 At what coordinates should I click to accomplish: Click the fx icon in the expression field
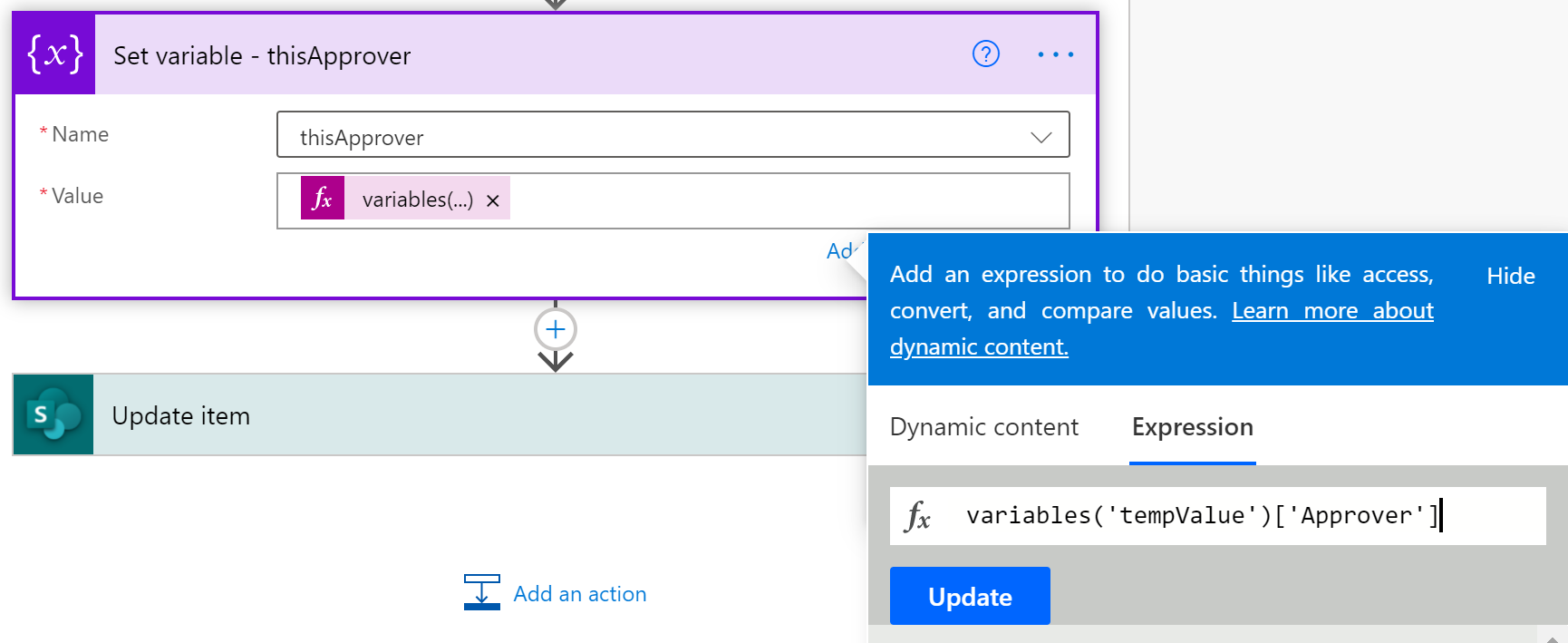tap(918, 515)
